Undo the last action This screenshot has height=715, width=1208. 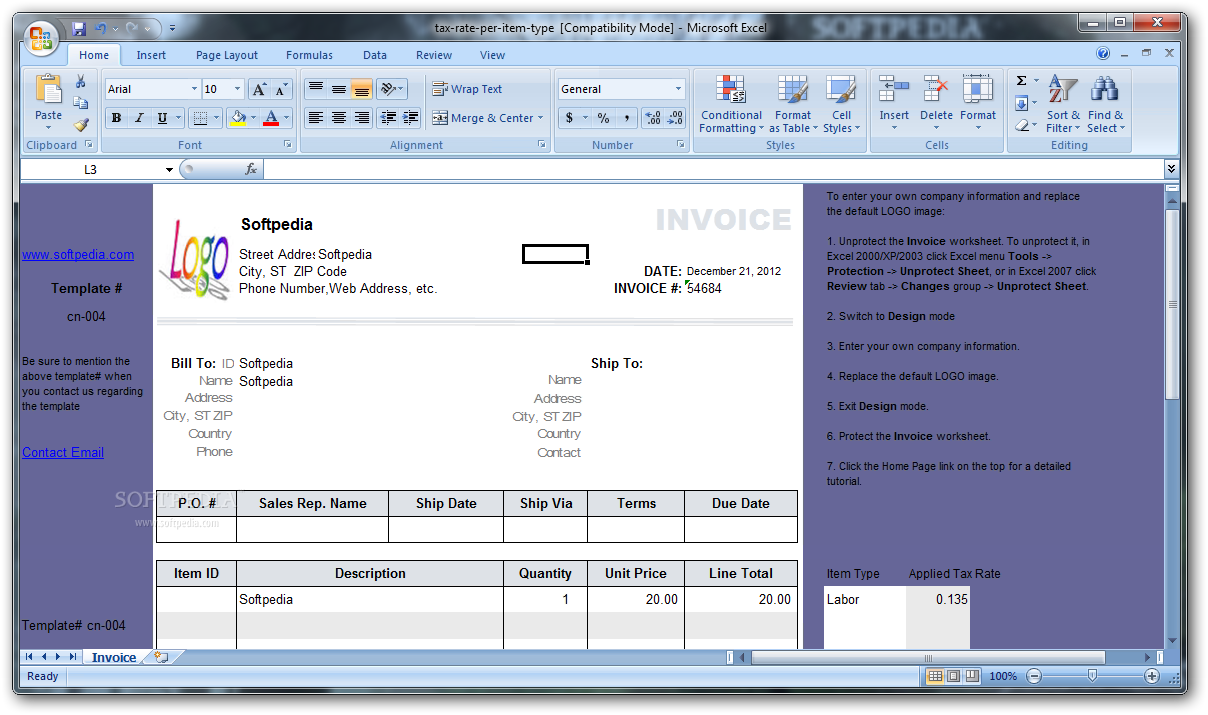coord(100,29)
